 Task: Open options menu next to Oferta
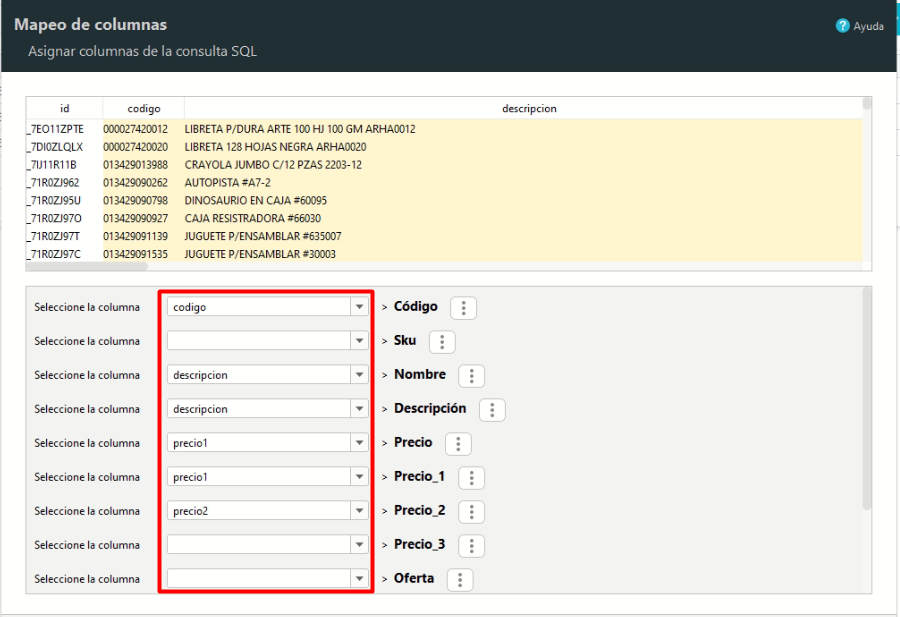point(460,580)
